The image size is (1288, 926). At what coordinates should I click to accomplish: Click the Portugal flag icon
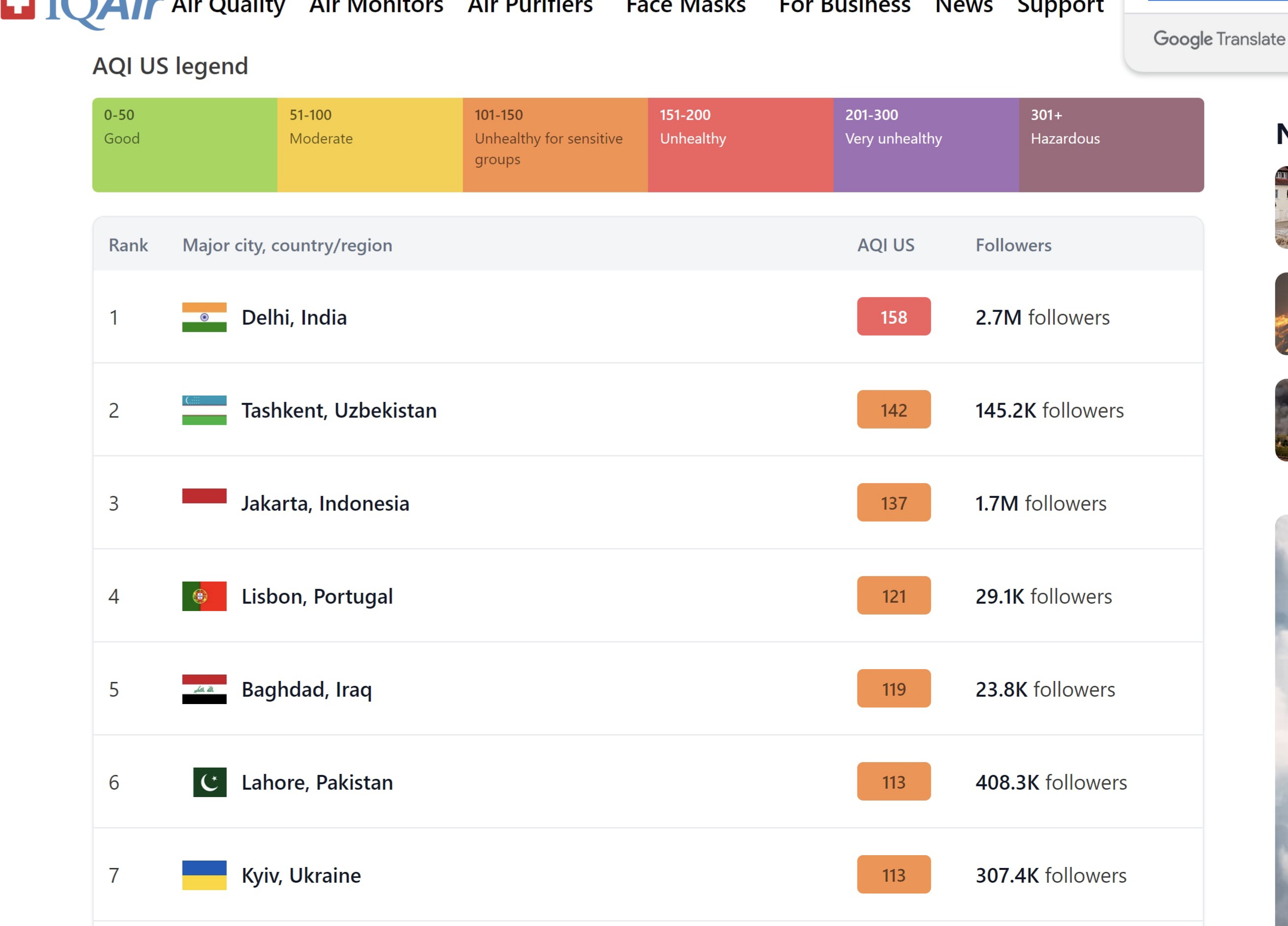click(x=204, y=596)
